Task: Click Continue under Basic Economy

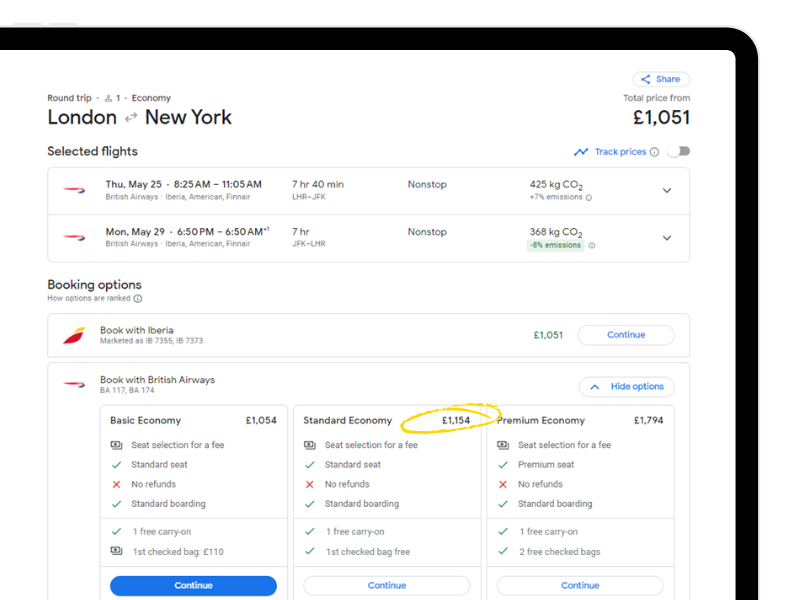Action: click(193, 585)
